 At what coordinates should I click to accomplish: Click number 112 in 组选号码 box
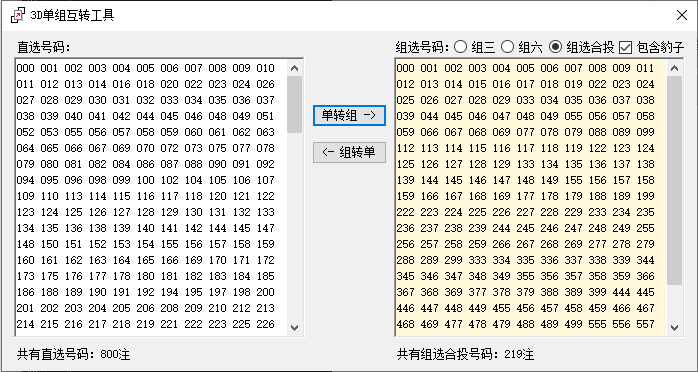pyautogui.click(x=405, y=148)
